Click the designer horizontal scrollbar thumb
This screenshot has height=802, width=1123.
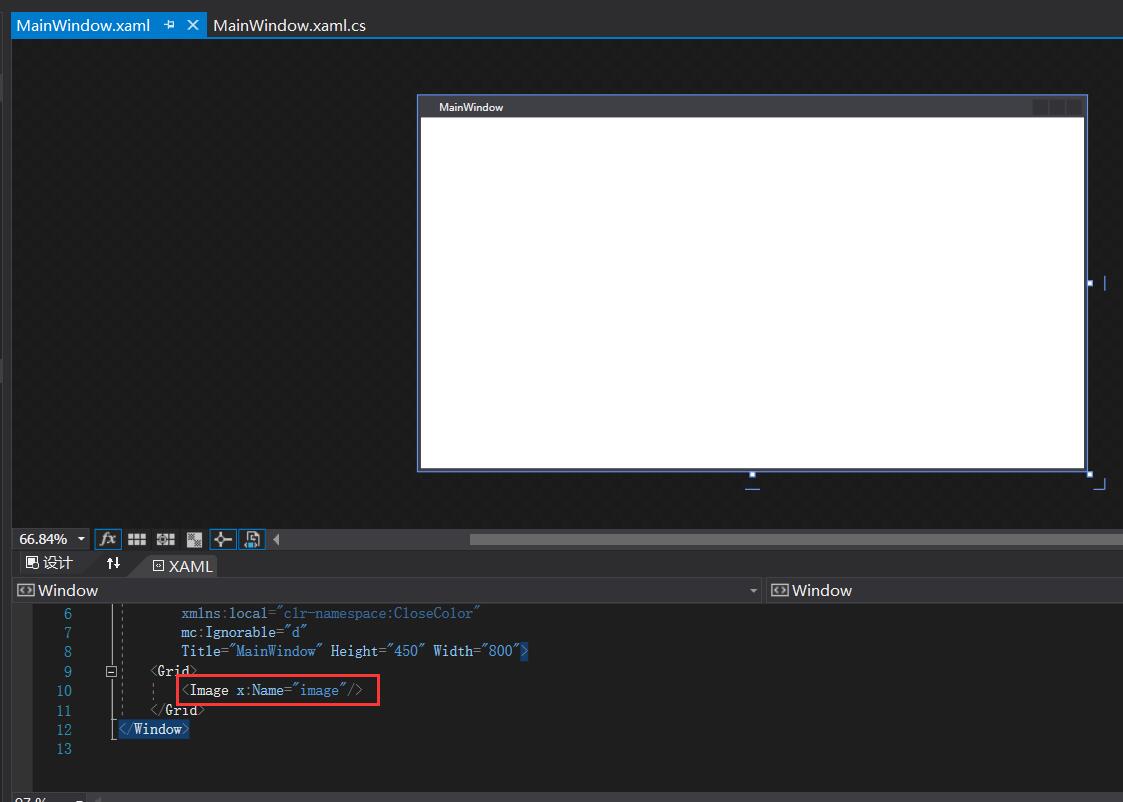click(796, 539)
